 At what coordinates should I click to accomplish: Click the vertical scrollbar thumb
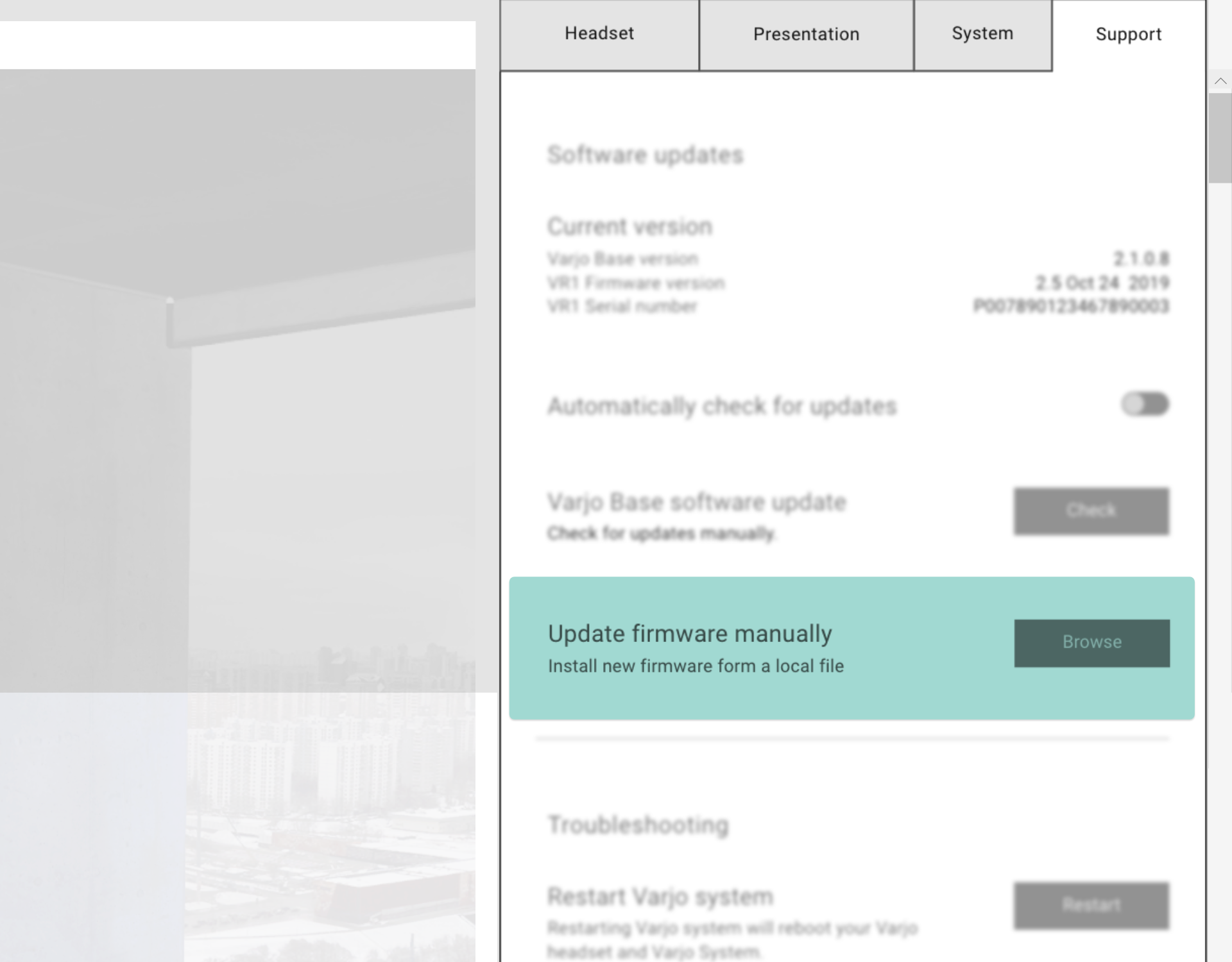[1220, 138]
